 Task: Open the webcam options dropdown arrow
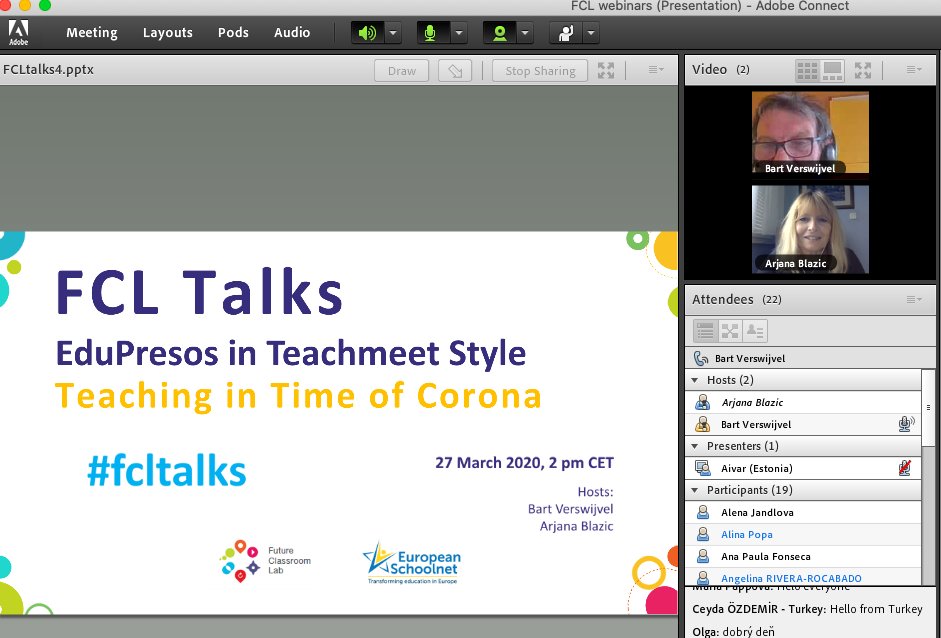pyautogui.click(x=525, y=32)
